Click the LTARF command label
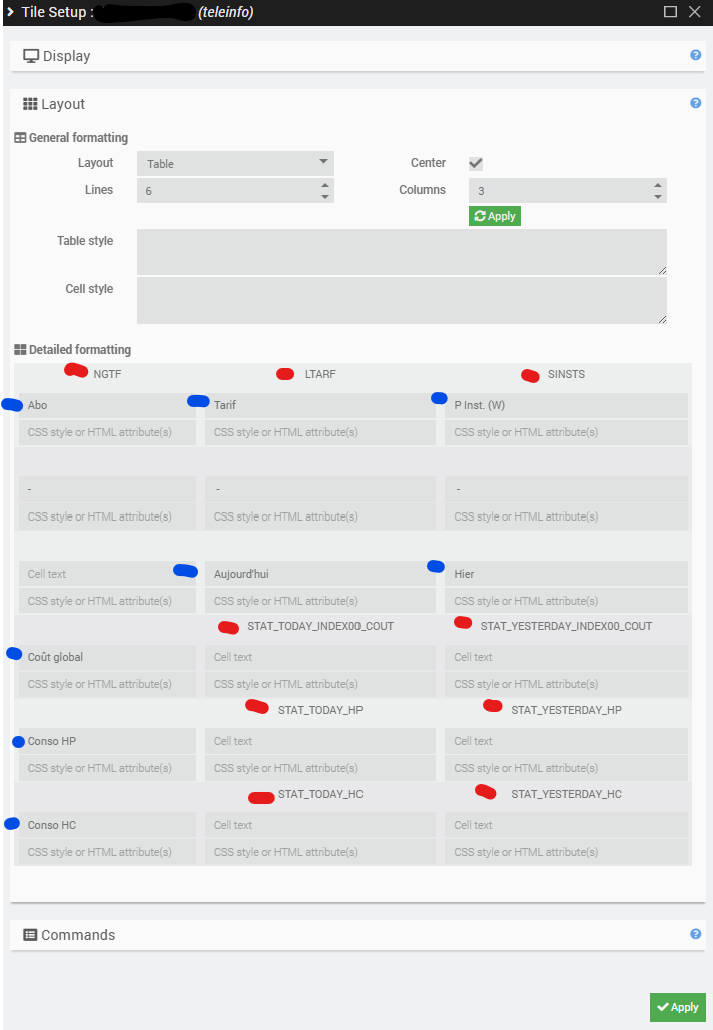 click(x=320, y=374)
